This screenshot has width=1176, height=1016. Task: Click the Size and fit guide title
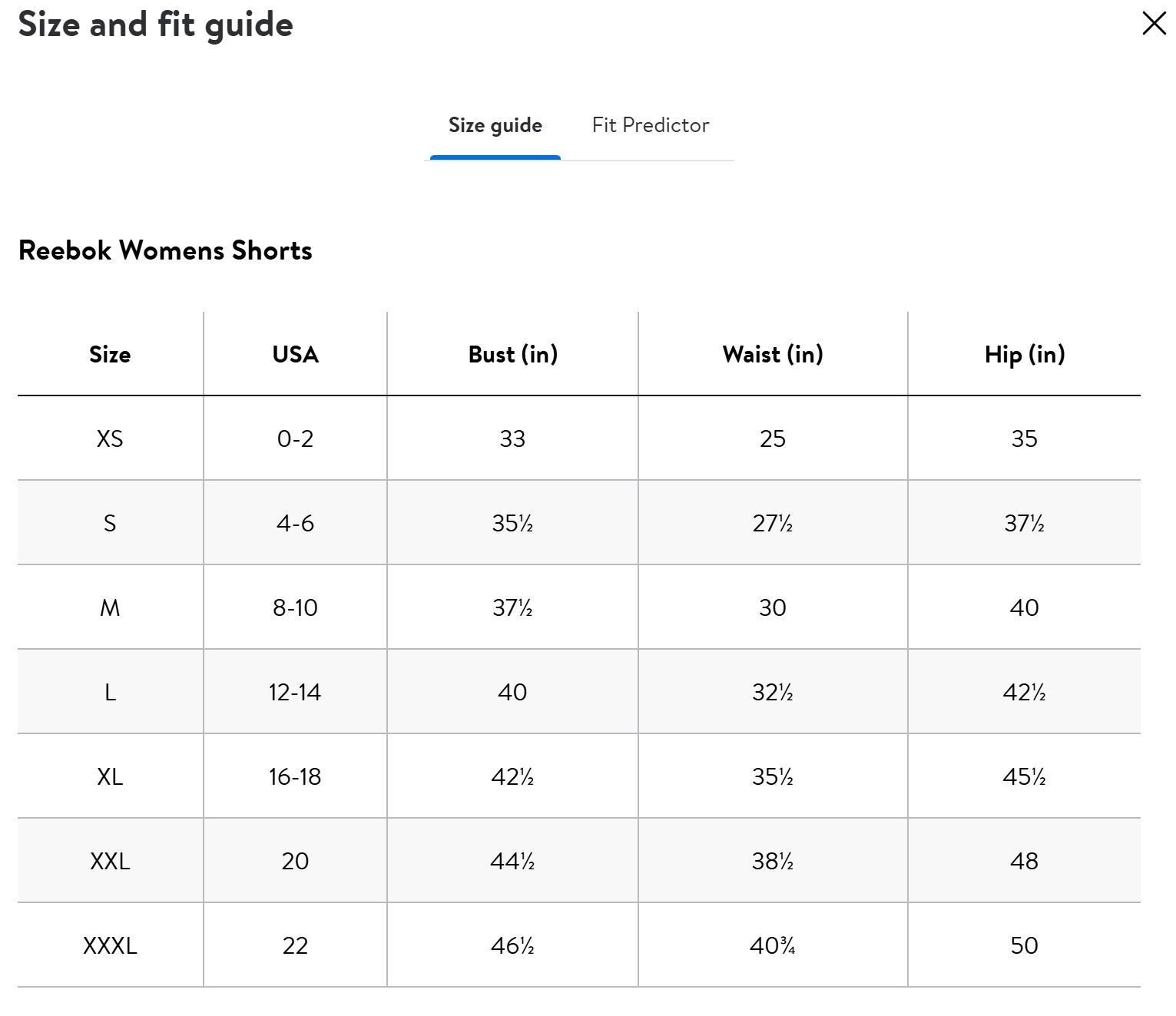click(155, 25)
